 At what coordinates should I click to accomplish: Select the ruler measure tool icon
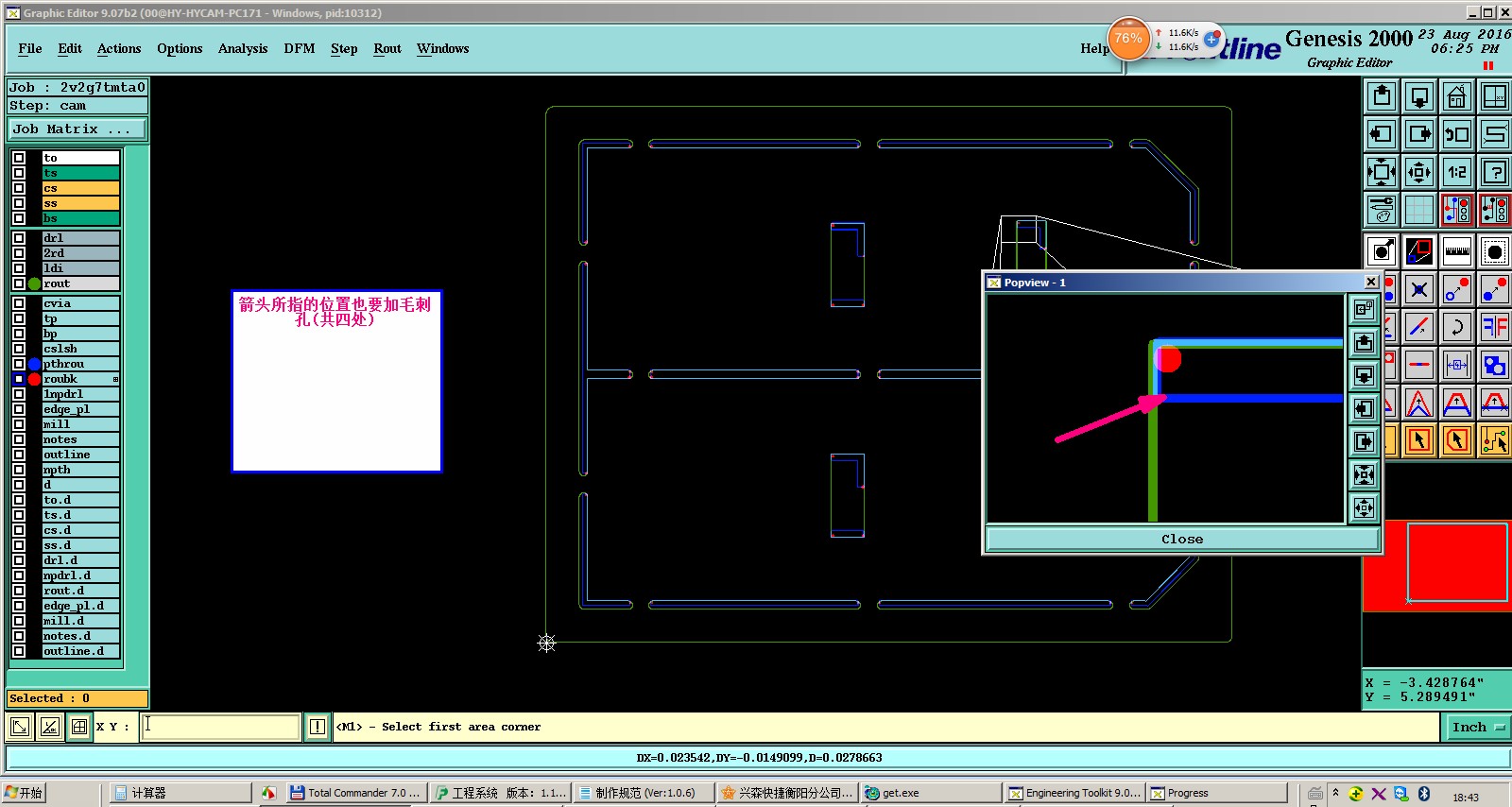click(1457, 251)
